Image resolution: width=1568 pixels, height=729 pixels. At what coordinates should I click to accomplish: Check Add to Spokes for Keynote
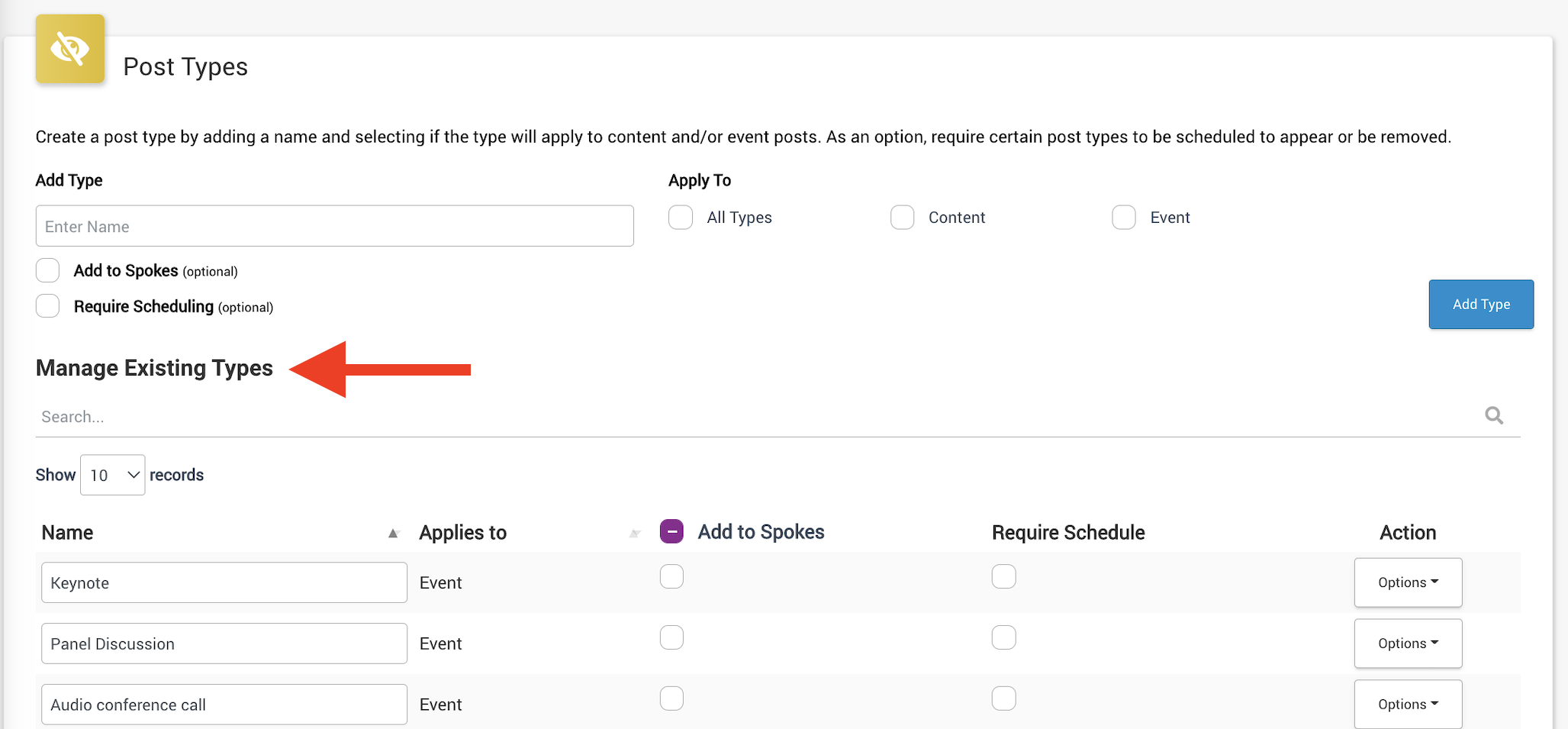(x=671, y=576)
